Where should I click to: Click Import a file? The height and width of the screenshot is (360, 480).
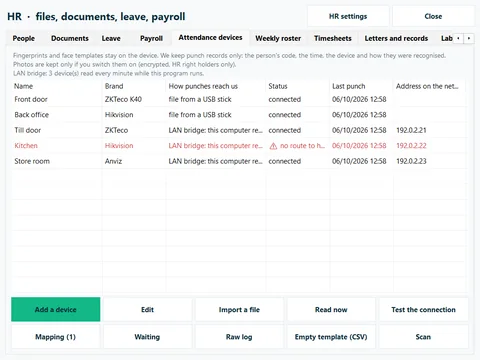coord(239,309)
